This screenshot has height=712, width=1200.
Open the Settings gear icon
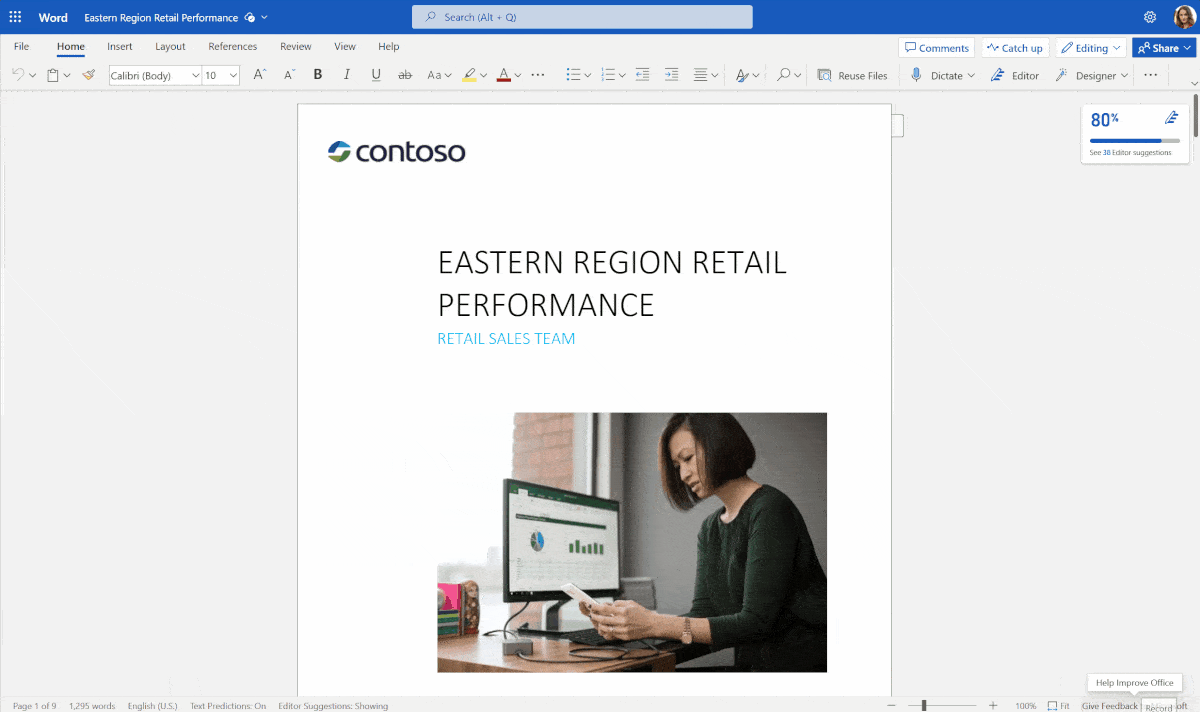click(1150, 17)
